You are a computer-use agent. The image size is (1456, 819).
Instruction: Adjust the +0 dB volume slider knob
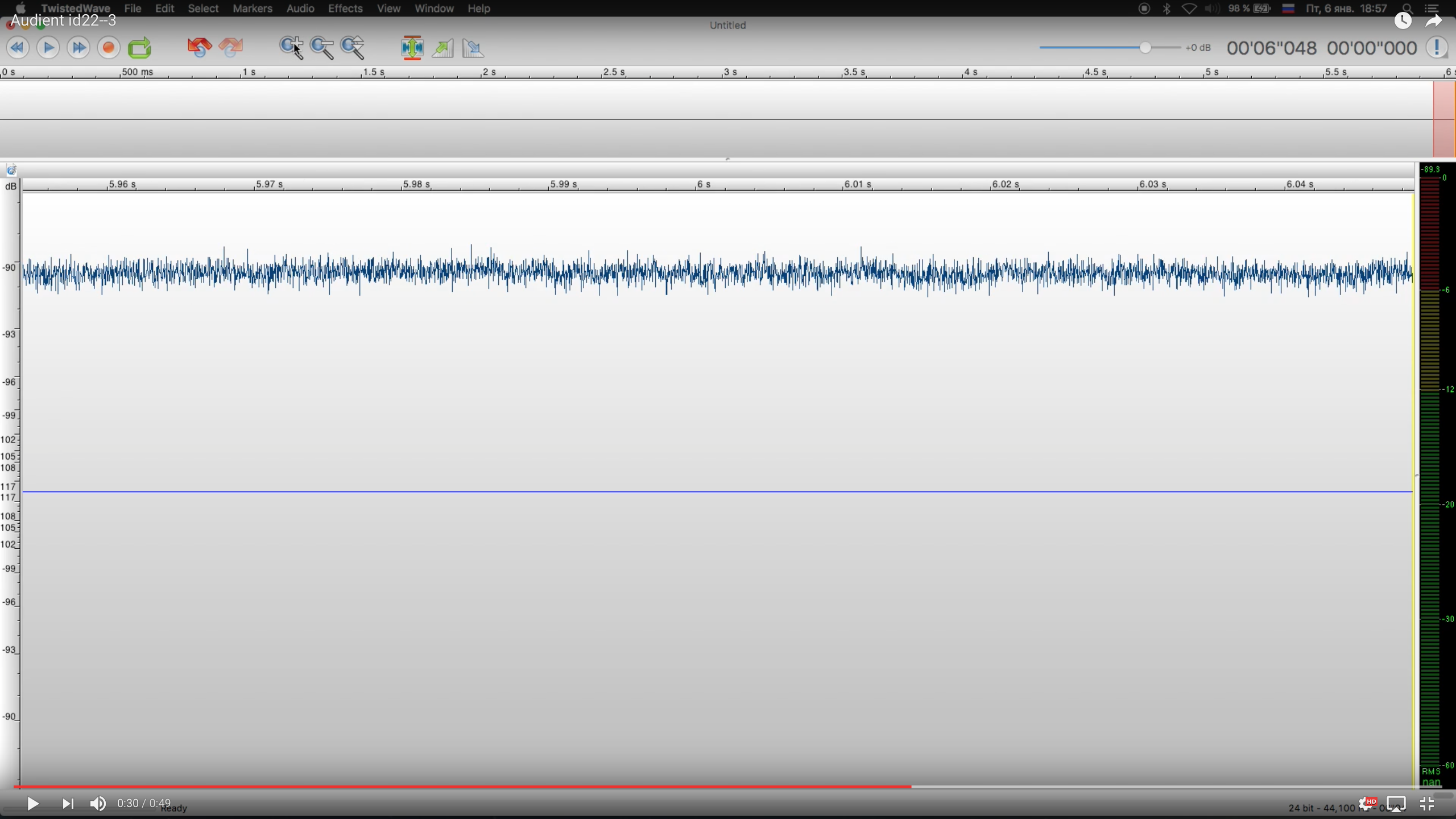pyautogui.click(x=1145, y=48)
